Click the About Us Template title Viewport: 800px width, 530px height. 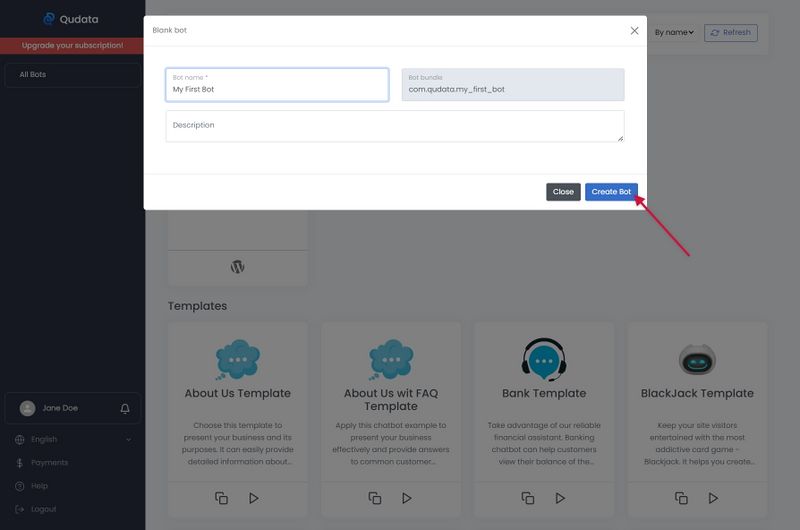click(x=237, y=393)
